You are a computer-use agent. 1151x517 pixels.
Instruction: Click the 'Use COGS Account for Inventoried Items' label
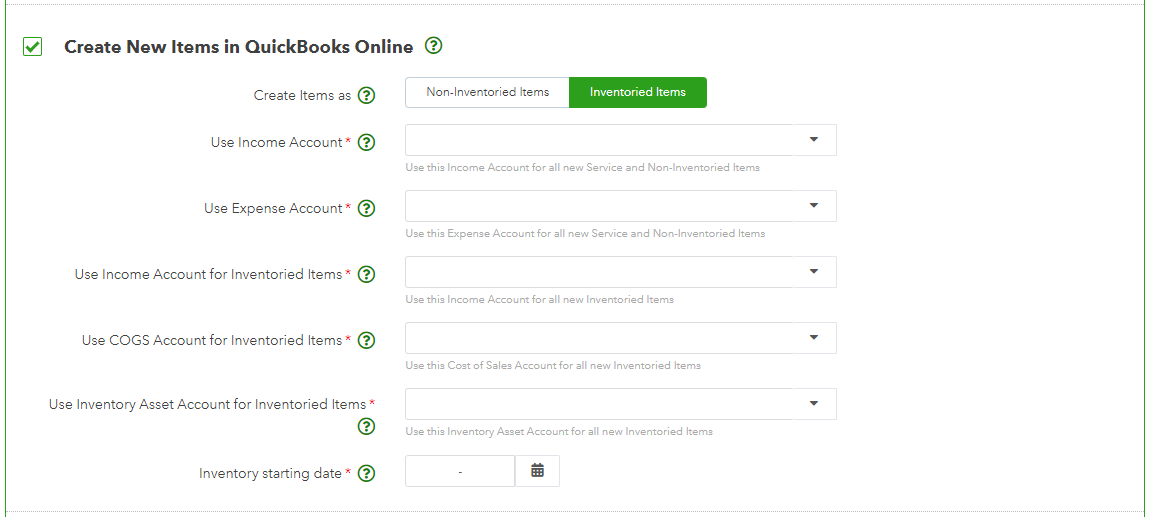212,341
